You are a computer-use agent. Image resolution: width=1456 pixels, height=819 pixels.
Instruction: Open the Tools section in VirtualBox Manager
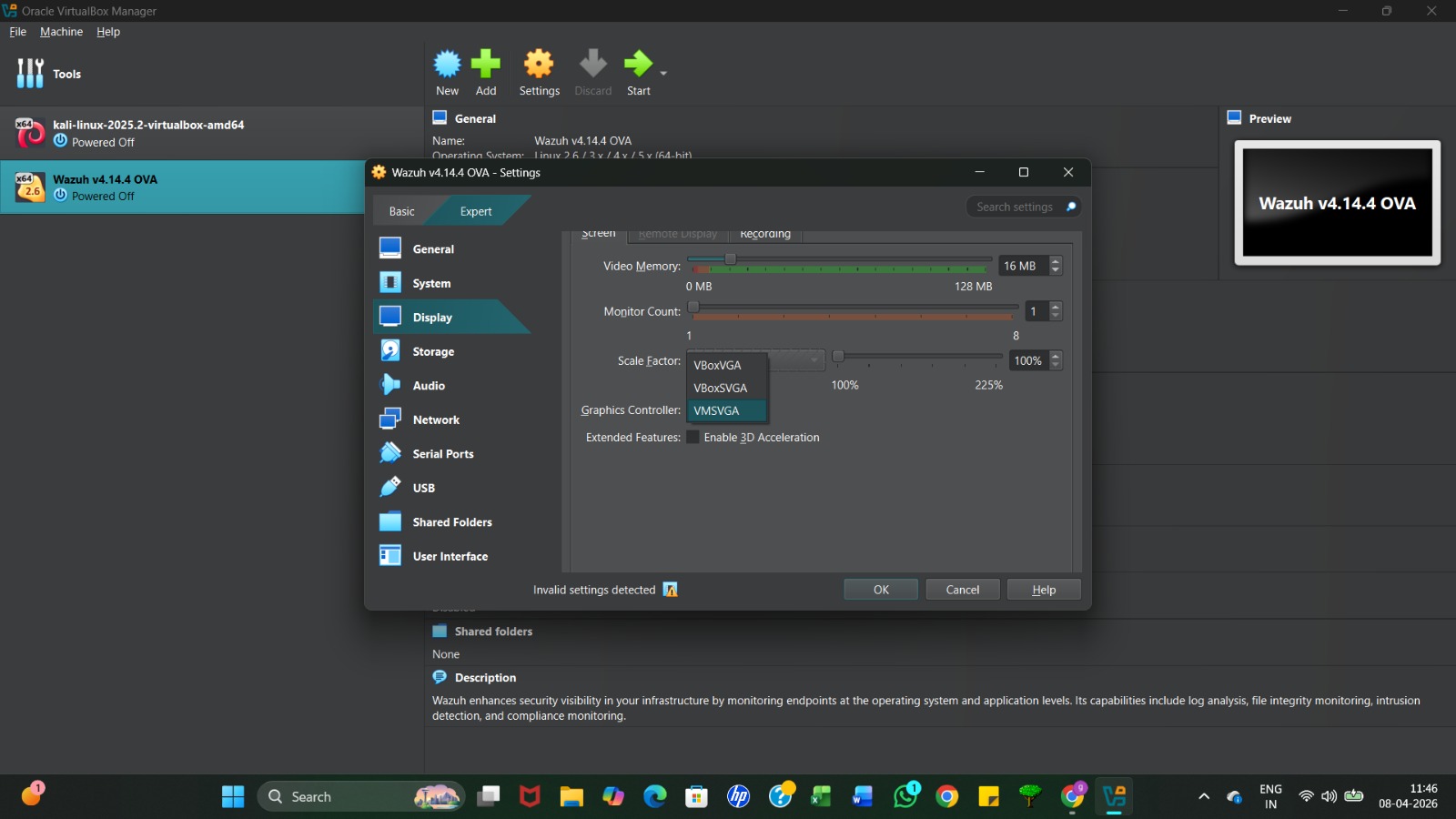tap(49, 74)
